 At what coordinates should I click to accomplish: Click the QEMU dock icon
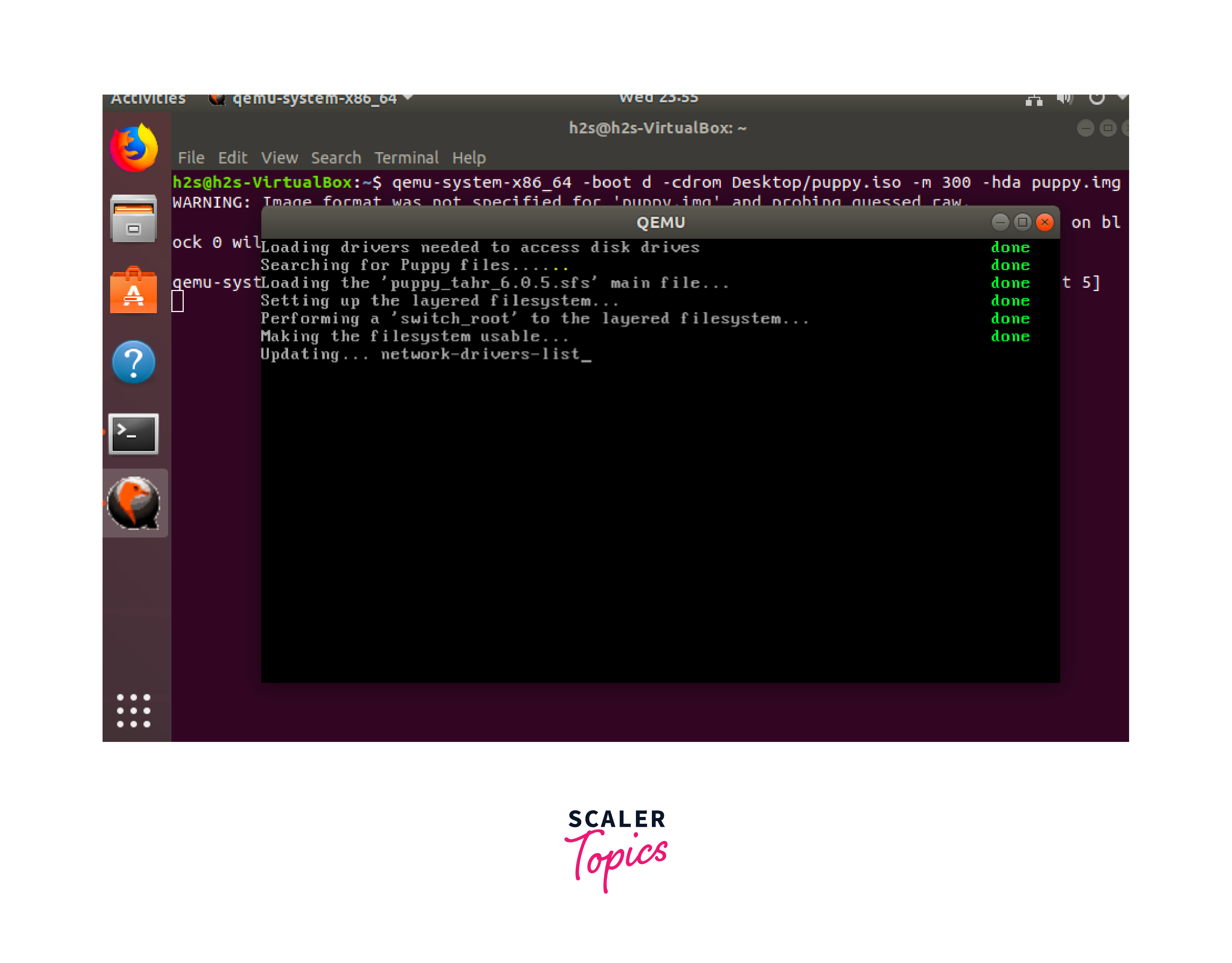[134, 503]
